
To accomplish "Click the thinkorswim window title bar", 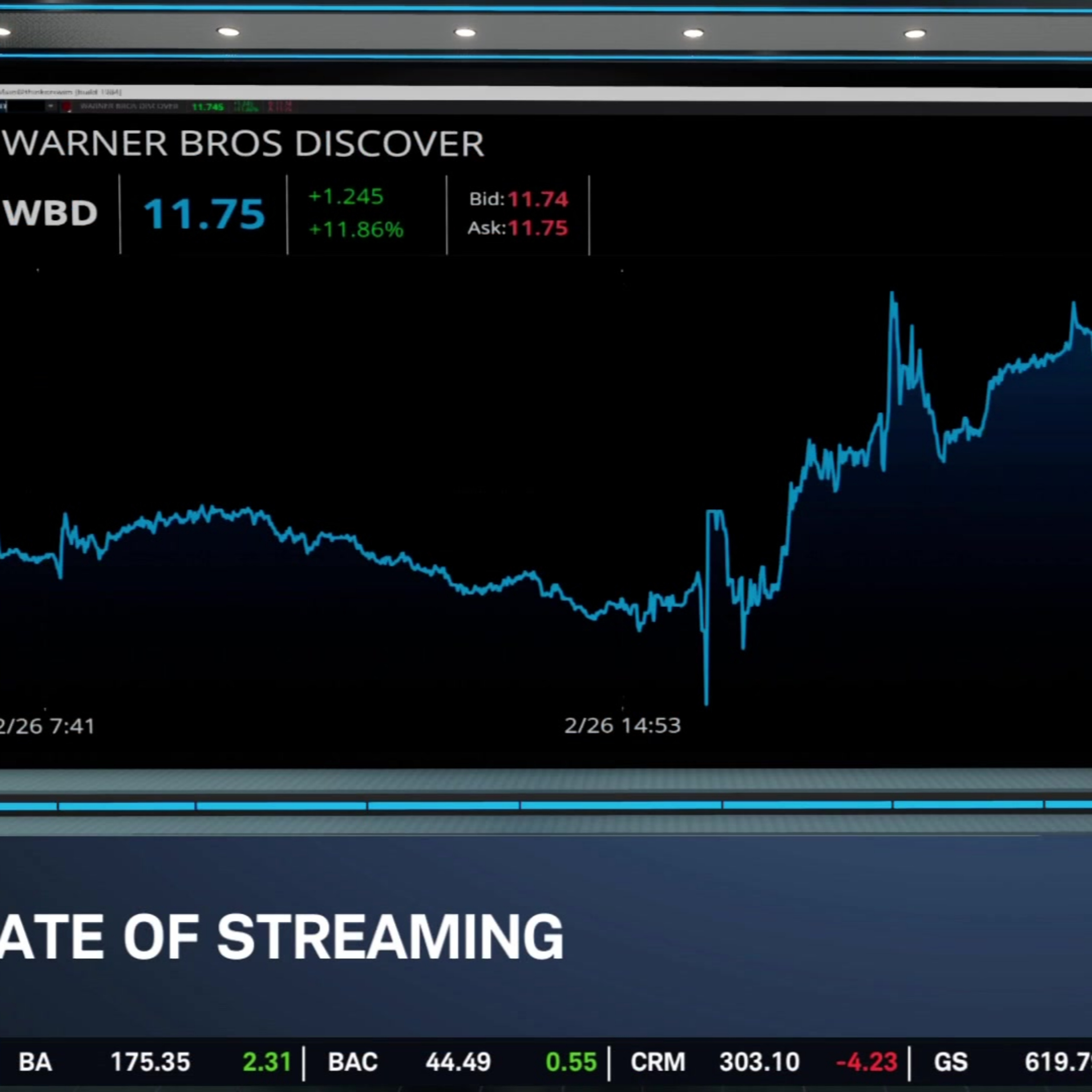I will pos(546,92).
